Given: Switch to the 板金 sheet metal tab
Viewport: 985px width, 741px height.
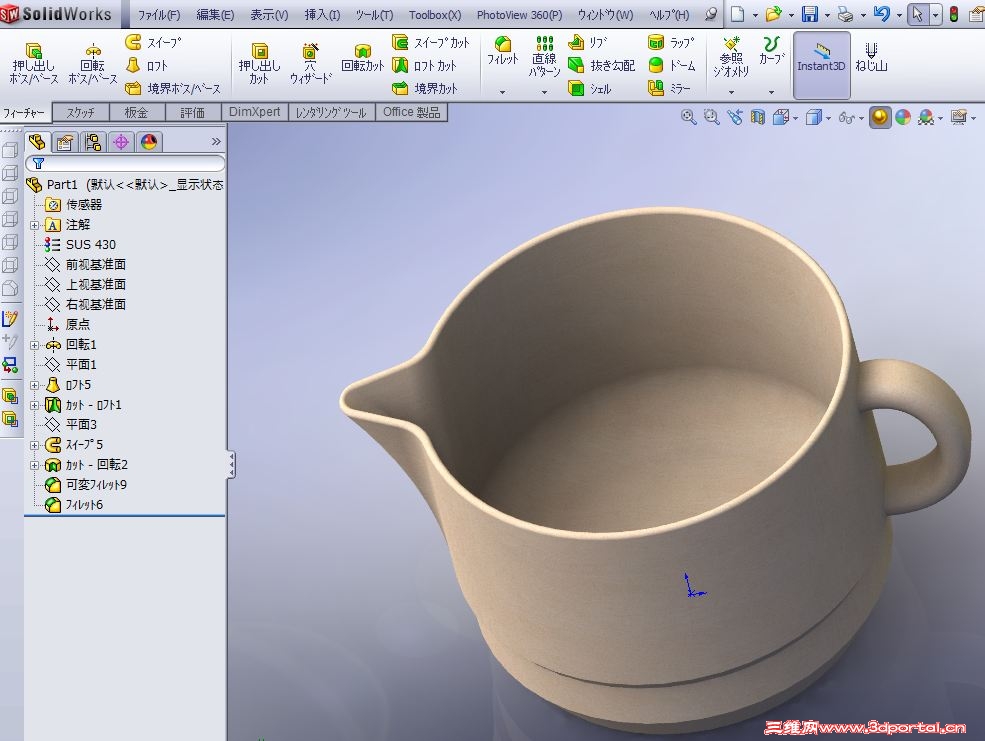Looking at the screenshot, I should pyautogui.click(x=136, y=112).
